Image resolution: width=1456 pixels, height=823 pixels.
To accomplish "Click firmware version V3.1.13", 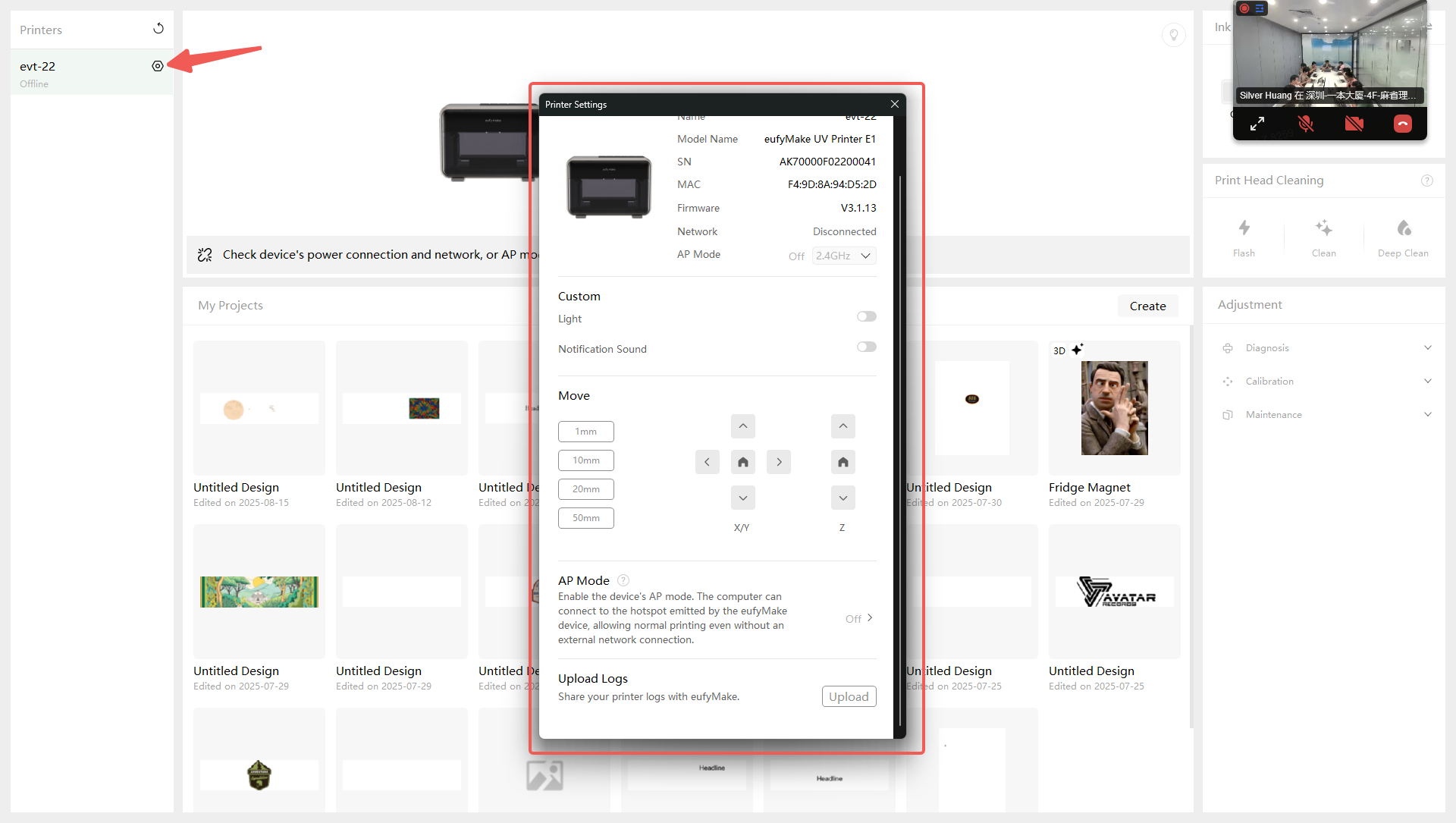I will (858, 208).
